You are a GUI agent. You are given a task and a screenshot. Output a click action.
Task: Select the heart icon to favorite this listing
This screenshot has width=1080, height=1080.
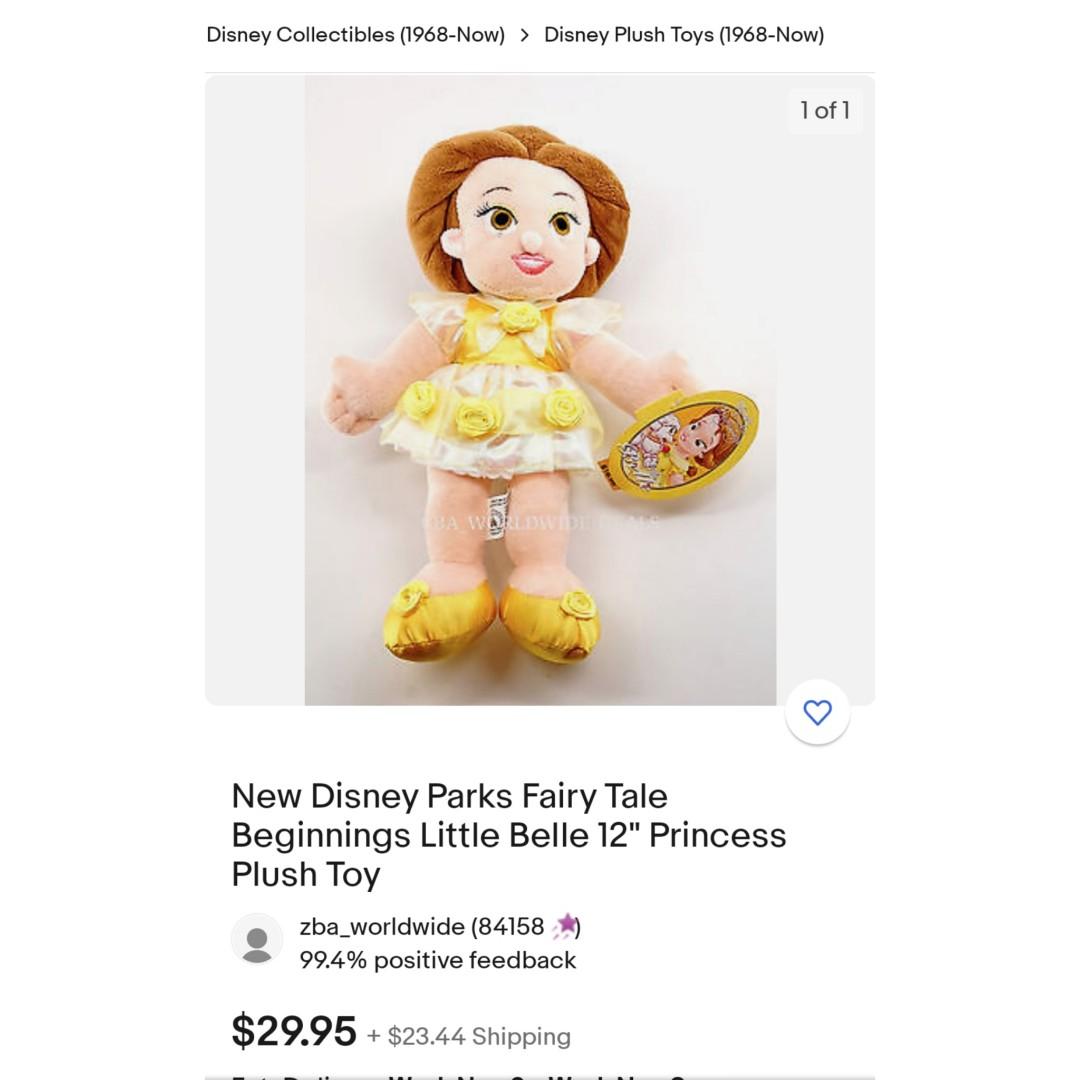point(818,712)
